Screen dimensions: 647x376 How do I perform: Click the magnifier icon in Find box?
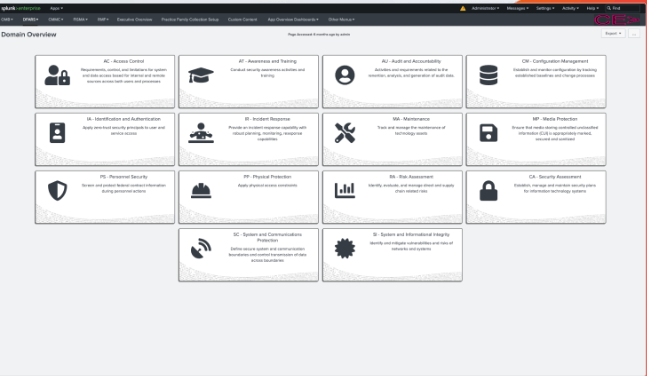(x=609, y=8)
